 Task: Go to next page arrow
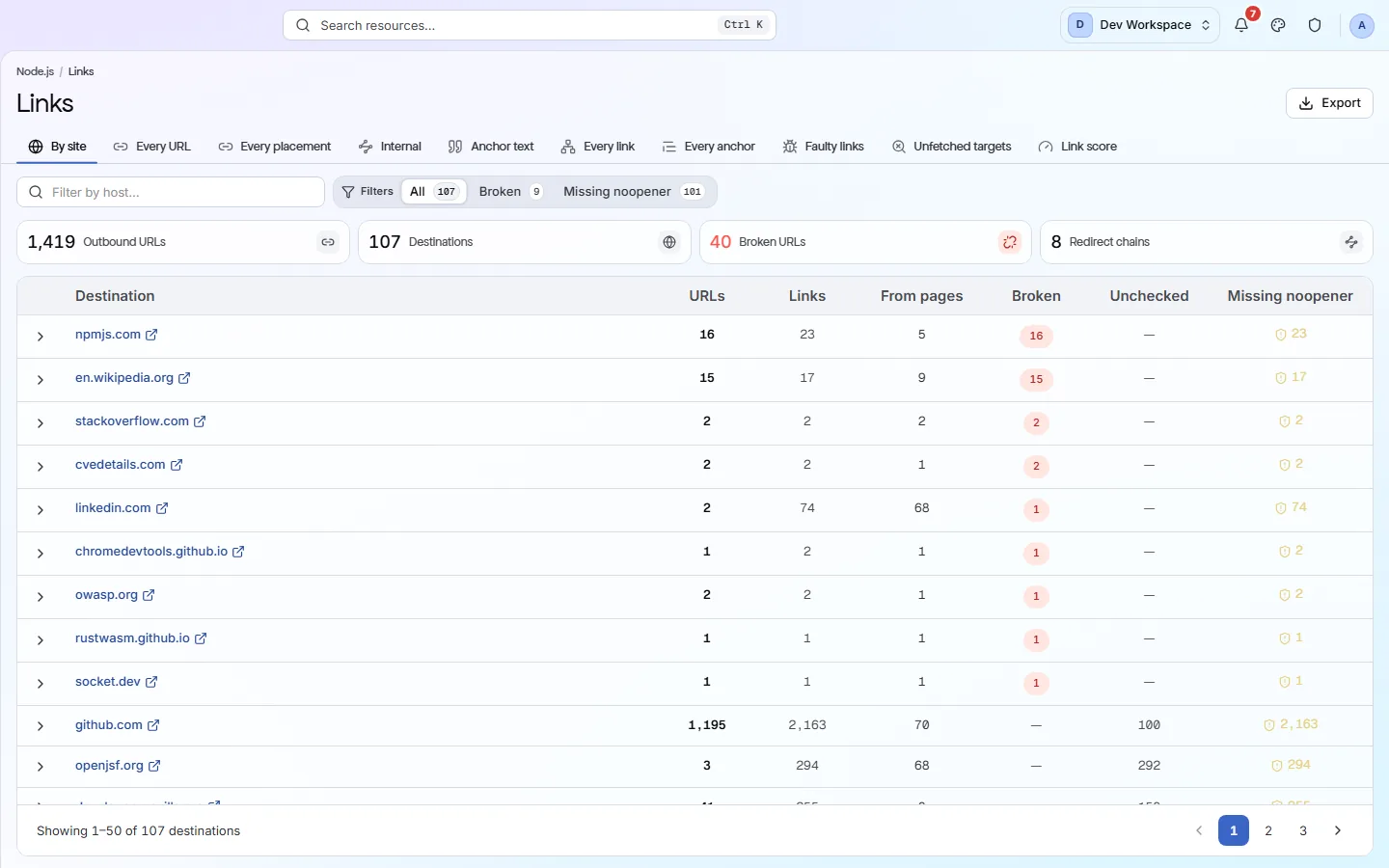tap(1338, 830)
